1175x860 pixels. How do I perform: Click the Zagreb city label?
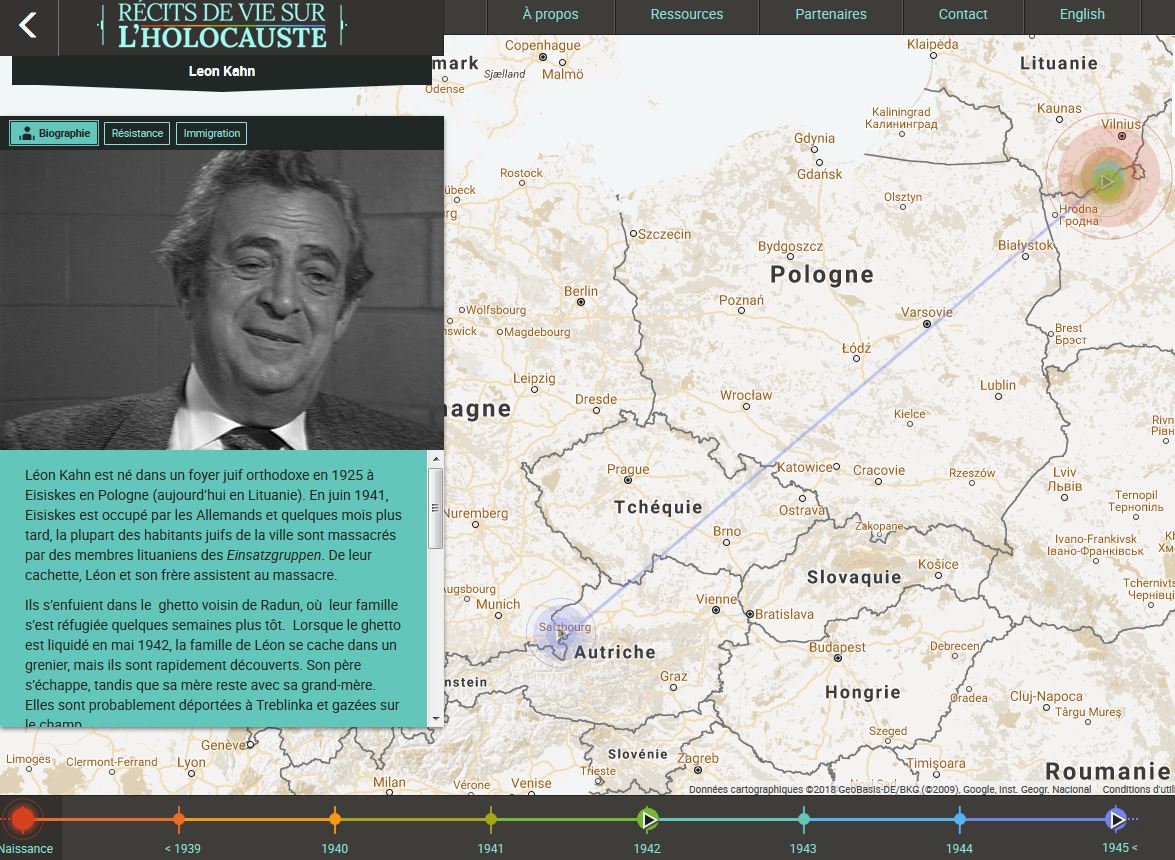tap(698, 758)
